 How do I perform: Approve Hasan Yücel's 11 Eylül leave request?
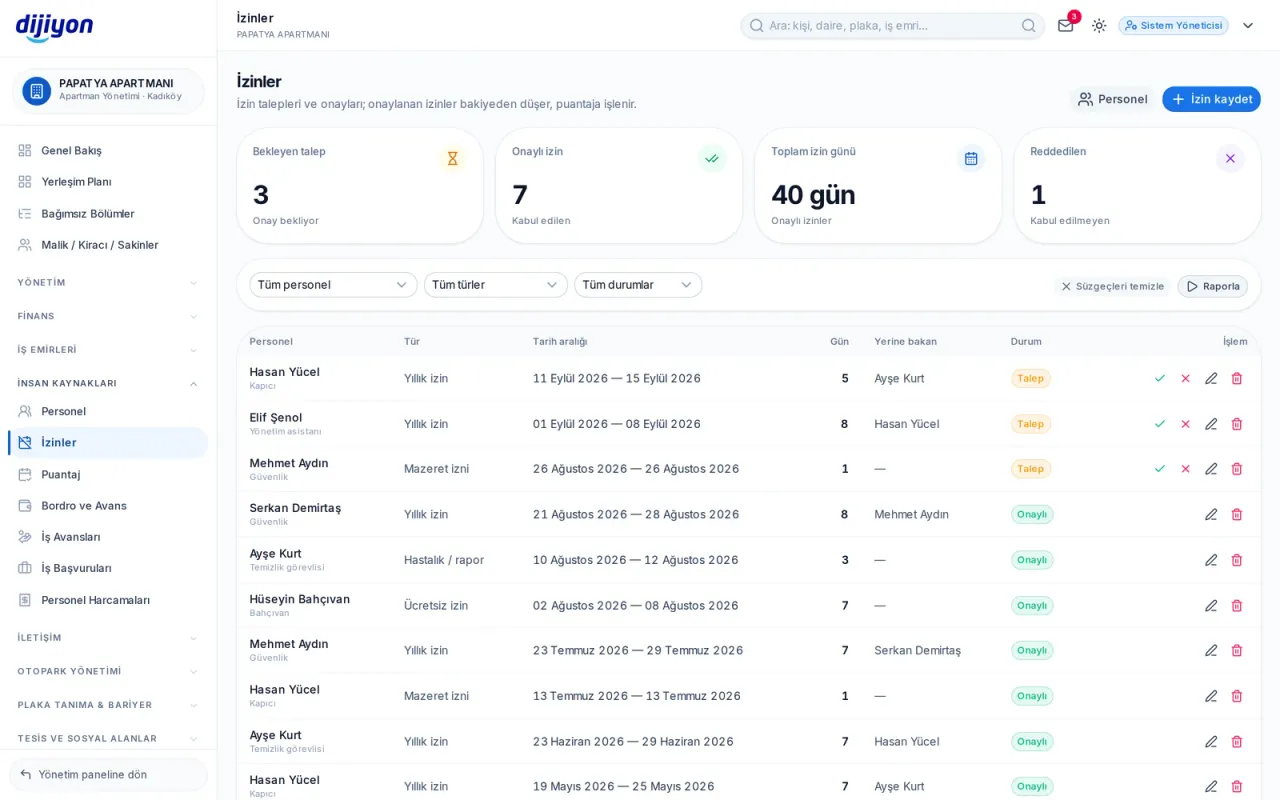pyautogui.click(x=1160, y=378)
